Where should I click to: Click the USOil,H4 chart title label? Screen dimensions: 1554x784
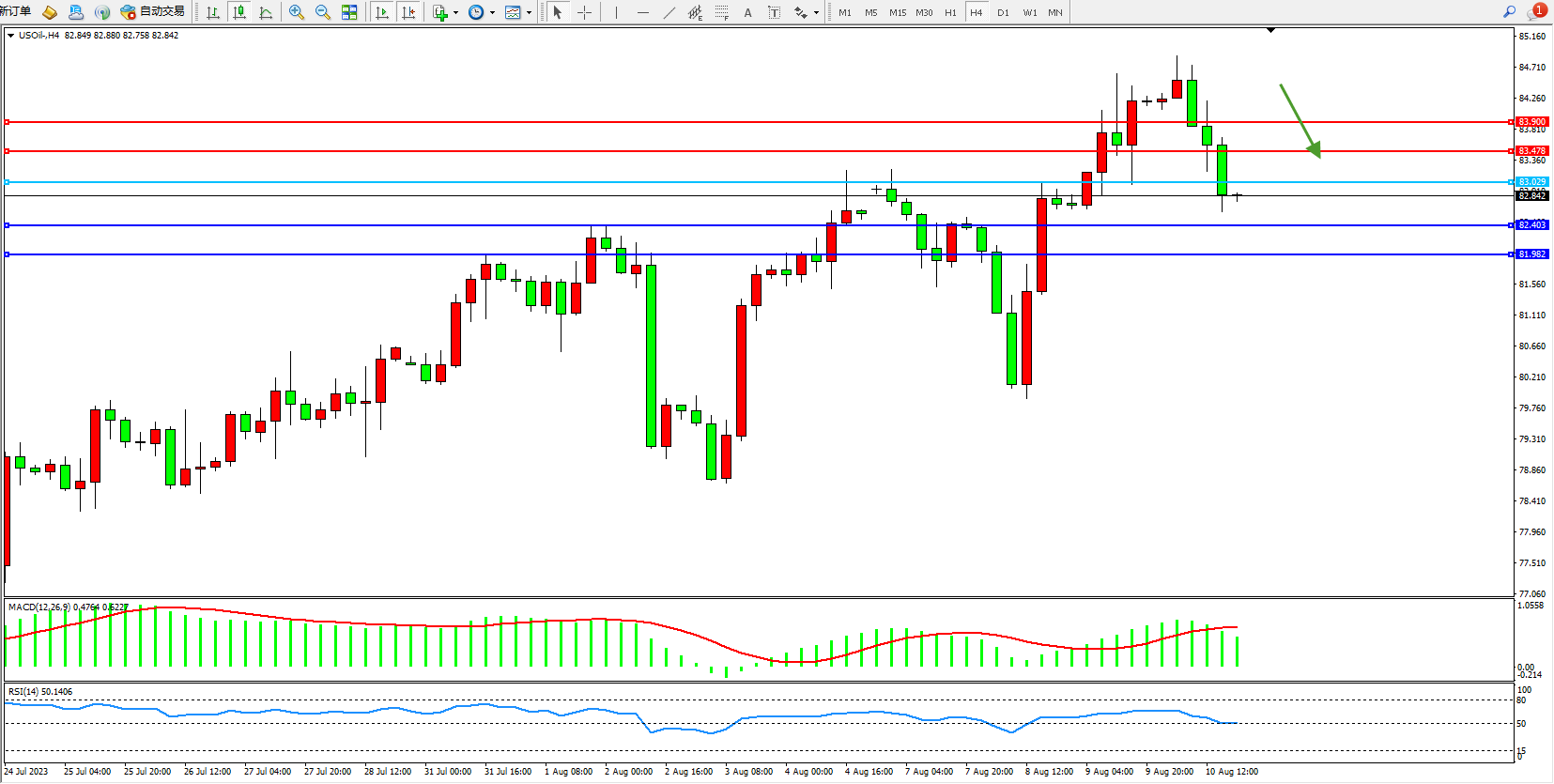tap(38, 36)
